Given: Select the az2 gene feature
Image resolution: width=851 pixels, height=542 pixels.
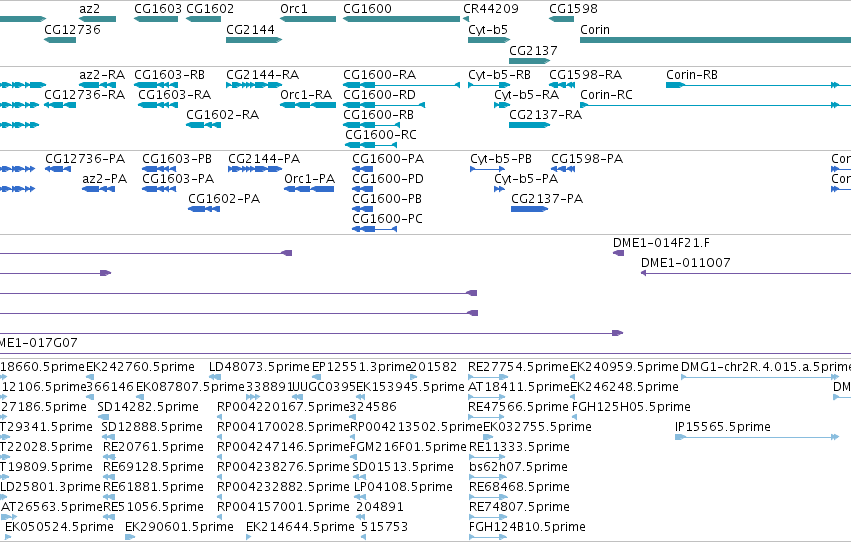Looking at the screenshot, I should (98, 19).
